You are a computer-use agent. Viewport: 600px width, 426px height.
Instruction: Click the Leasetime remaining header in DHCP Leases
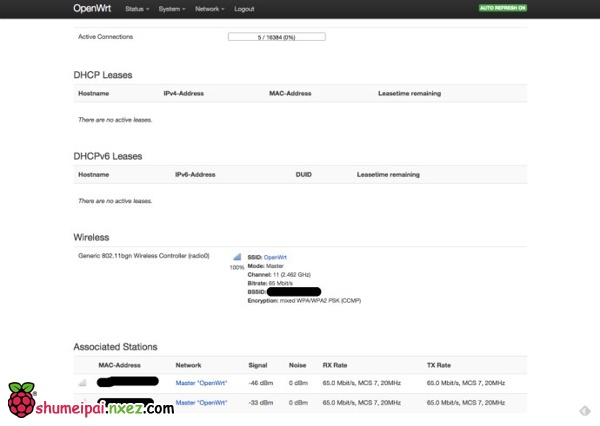pyautogui.click(x=409, y=93)
